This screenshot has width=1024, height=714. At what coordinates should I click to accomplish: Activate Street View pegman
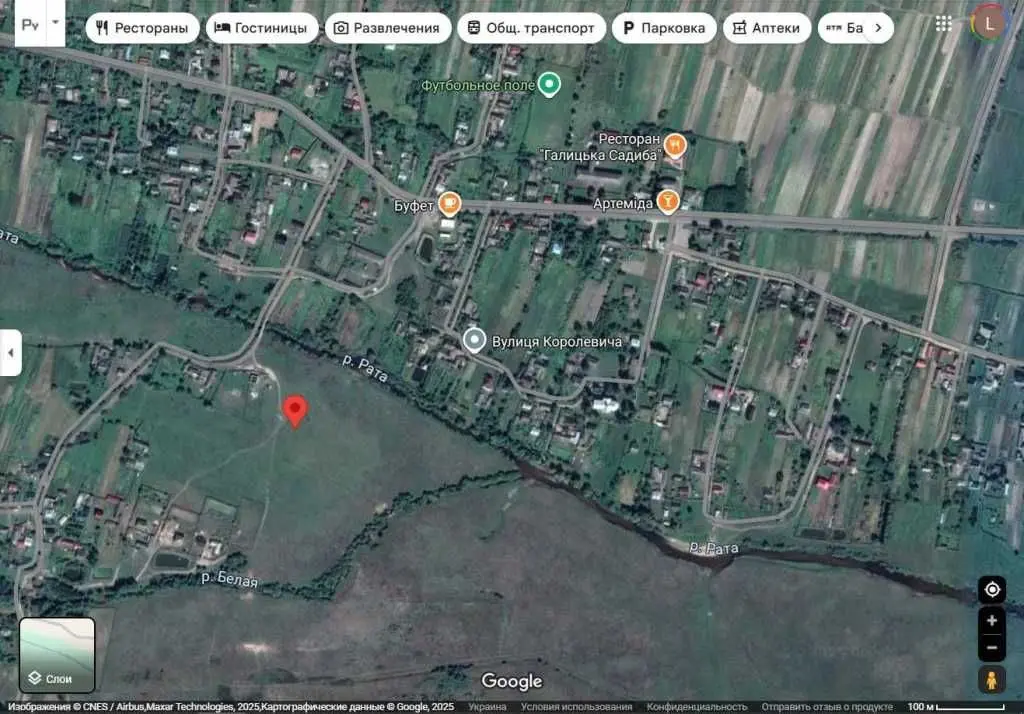click(991, 680)
